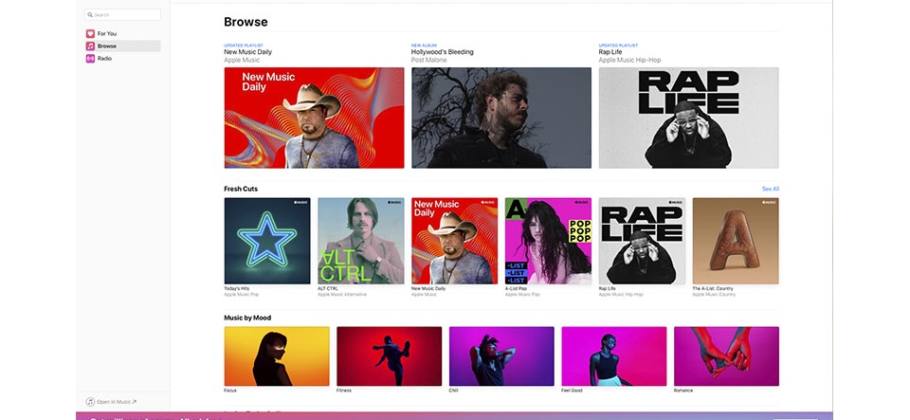Click the Focus caption under mood tile
This screenshot has height=420, width=910.
(230, 390)
